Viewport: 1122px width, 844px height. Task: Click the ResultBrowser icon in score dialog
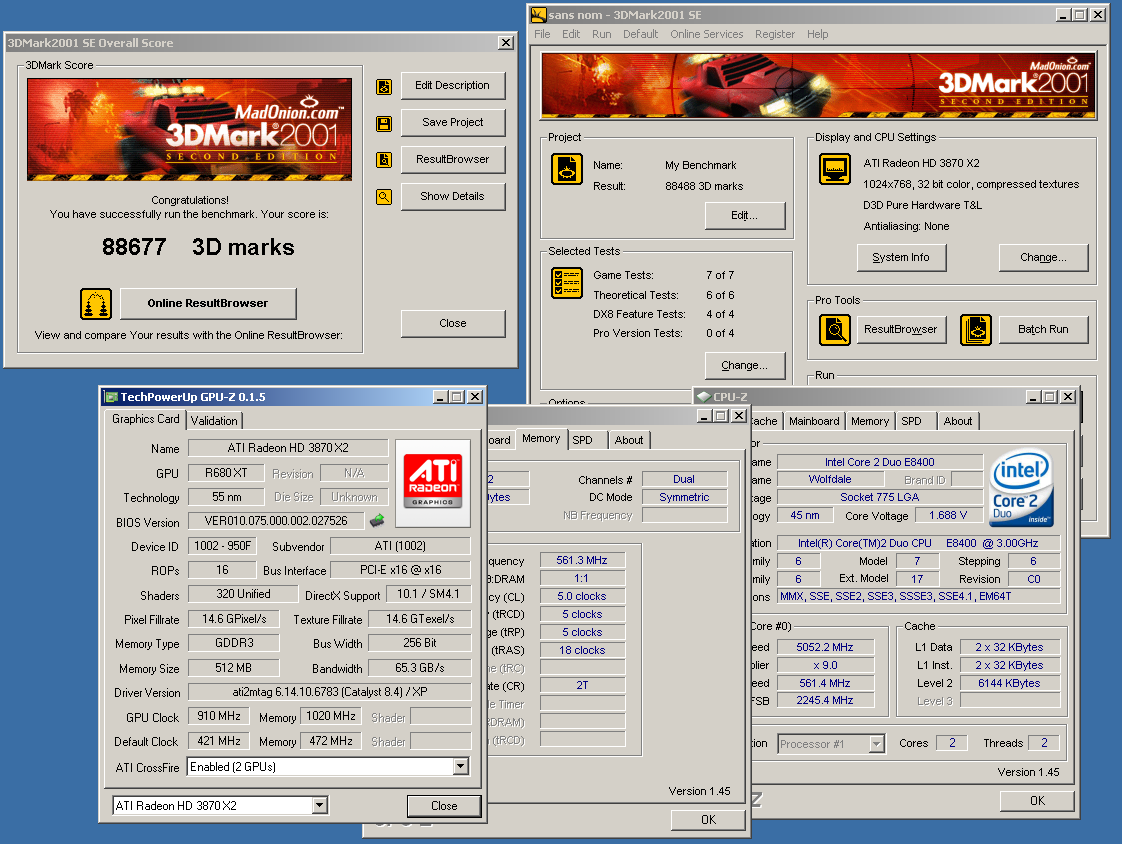pos(384,160)
